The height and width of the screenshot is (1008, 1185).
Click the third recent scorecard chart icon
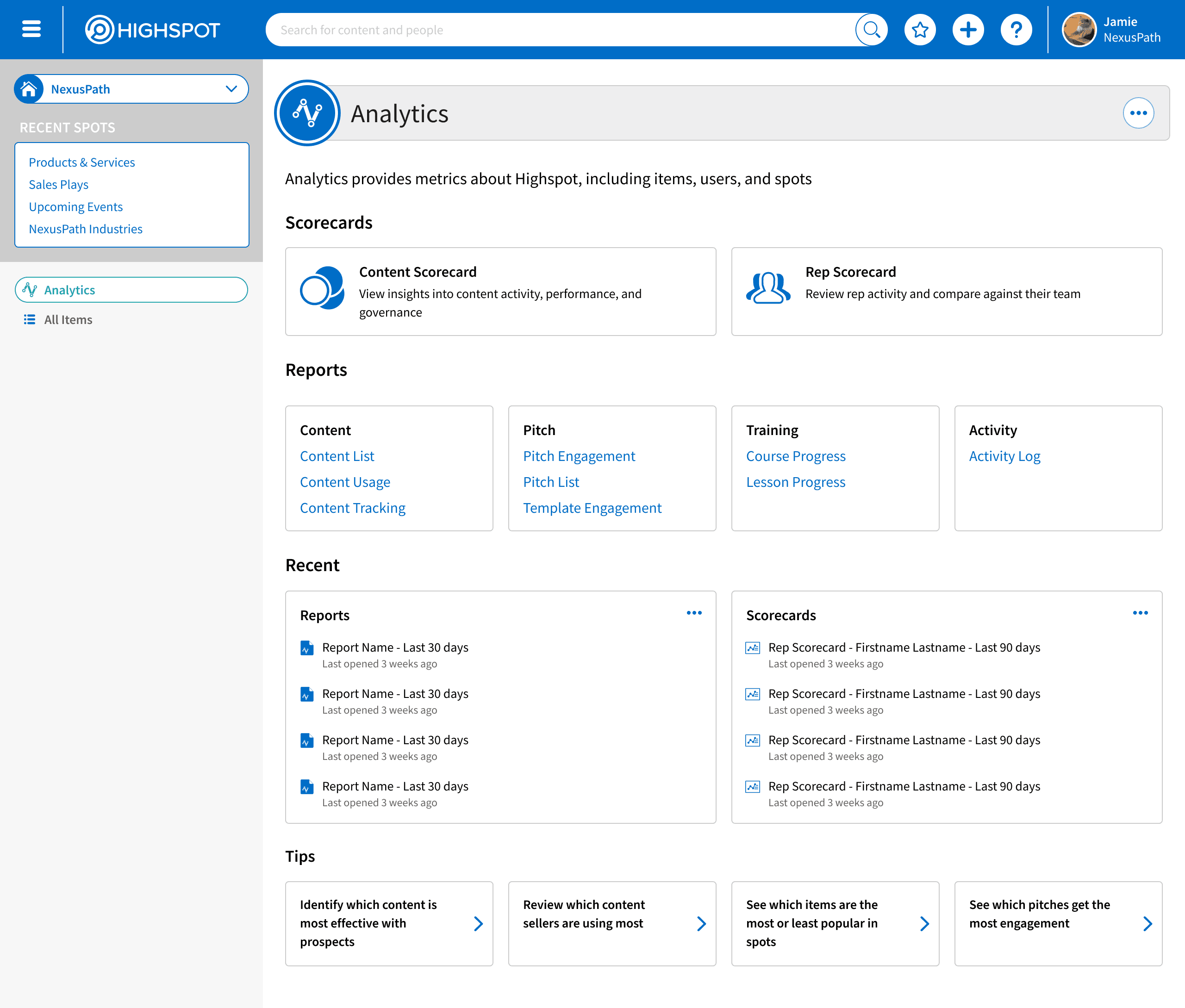tap(753, 740)
